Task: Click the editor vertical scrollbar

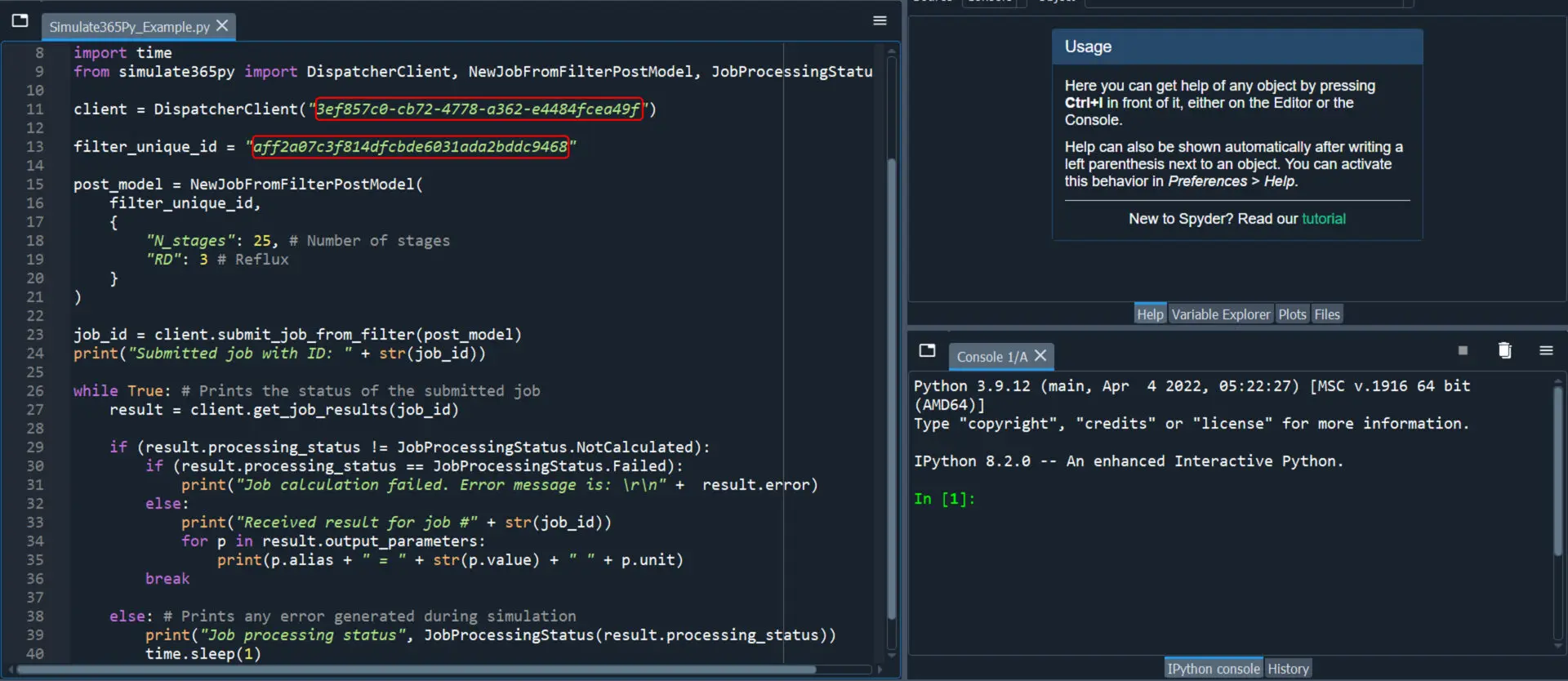Action: tap(891, 388)
